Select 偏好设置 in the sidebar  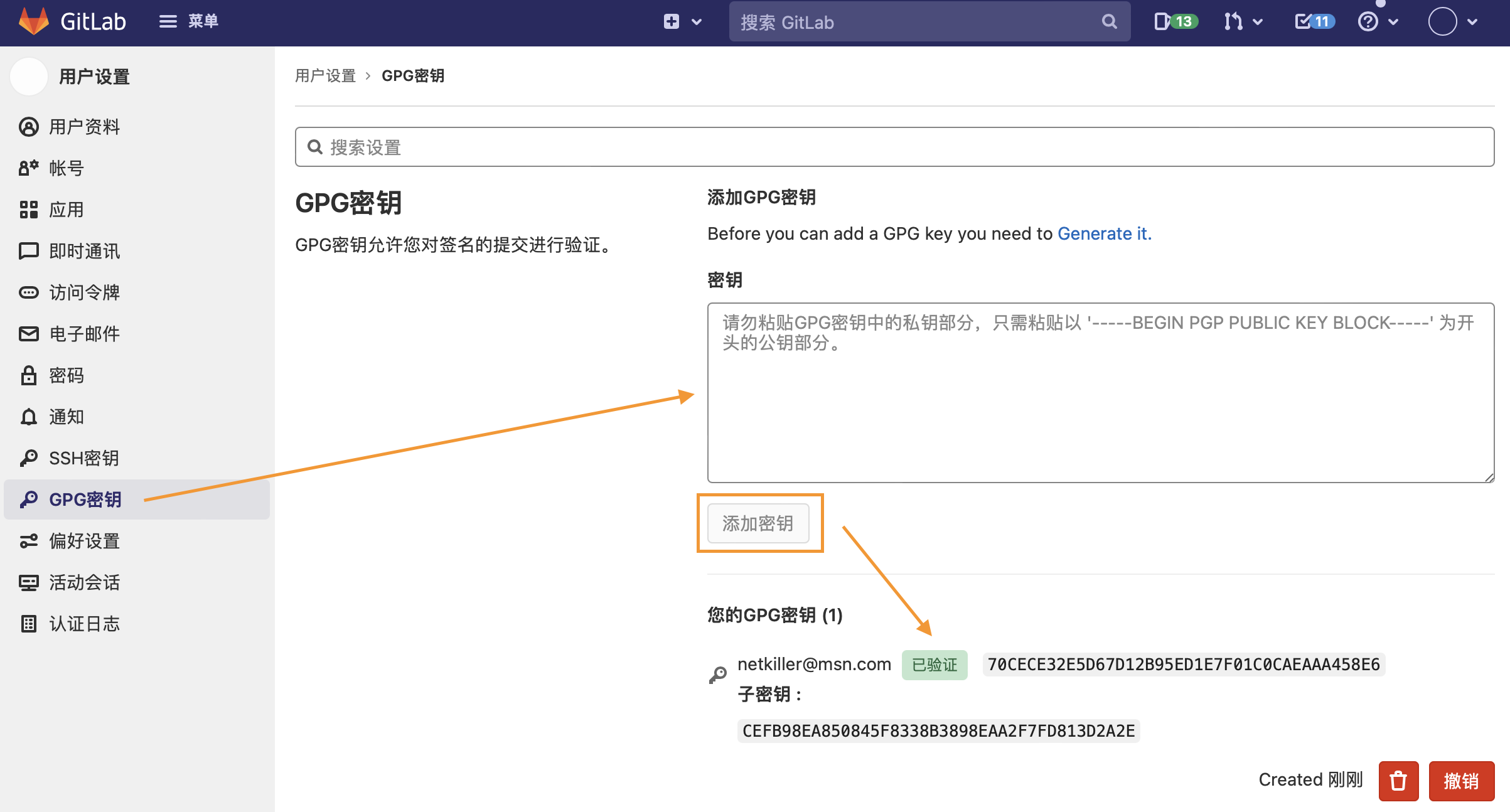(x=83, y=541)
